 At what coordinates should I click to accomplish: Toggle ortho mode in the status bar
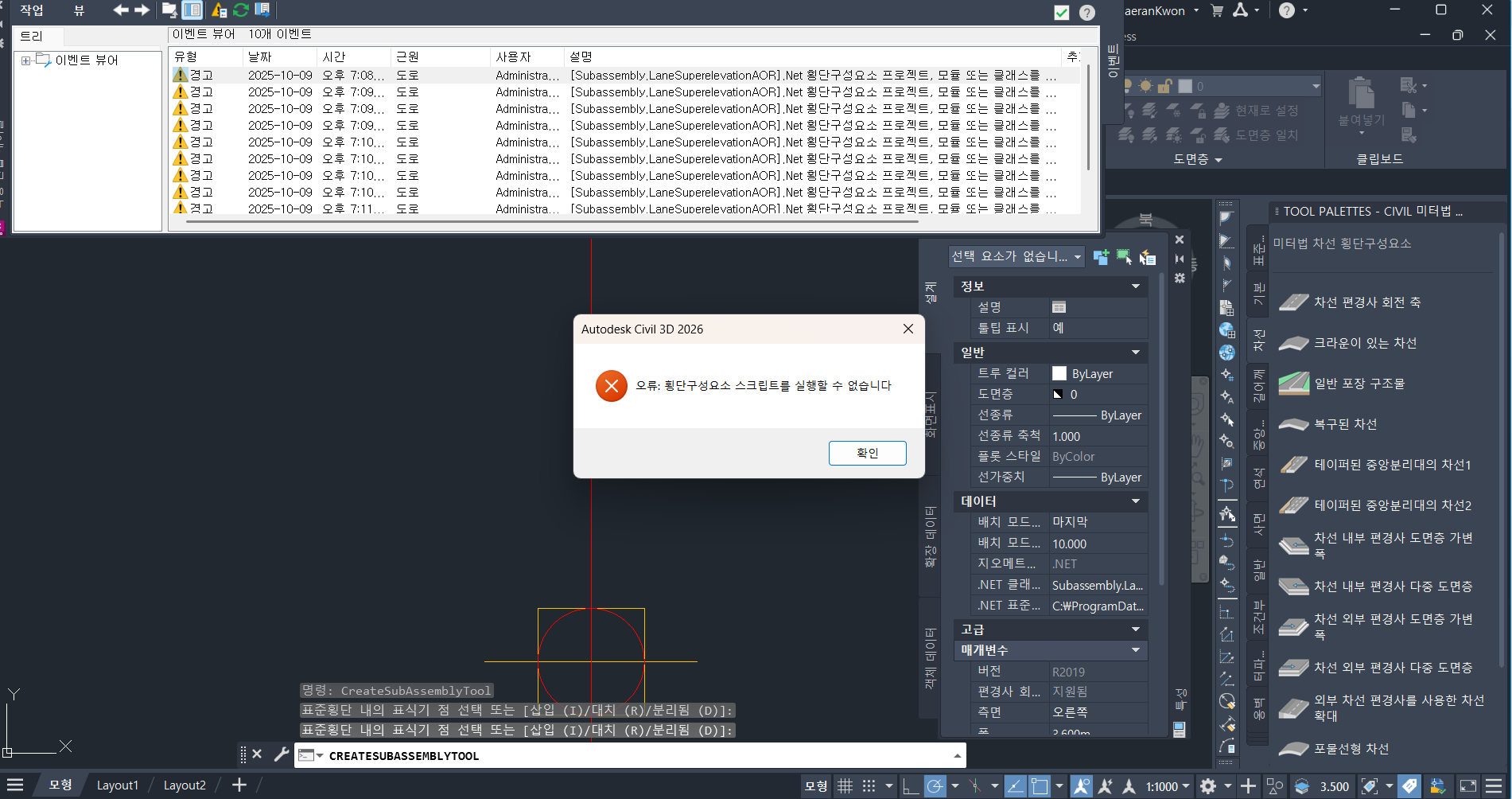(x=911, y=786)
